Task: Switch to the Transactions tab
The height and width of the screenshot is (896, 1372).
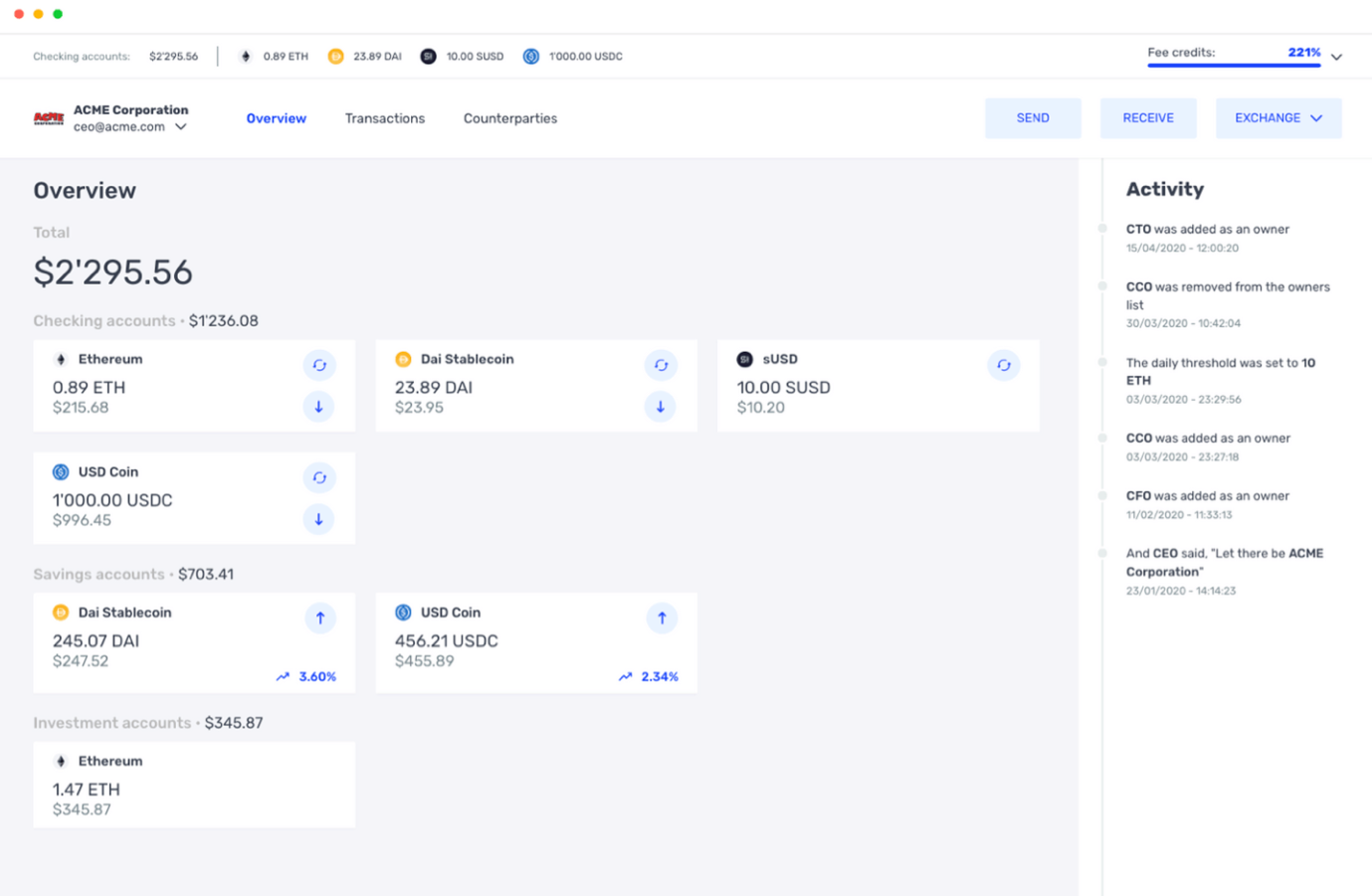Action: (384, 118)
